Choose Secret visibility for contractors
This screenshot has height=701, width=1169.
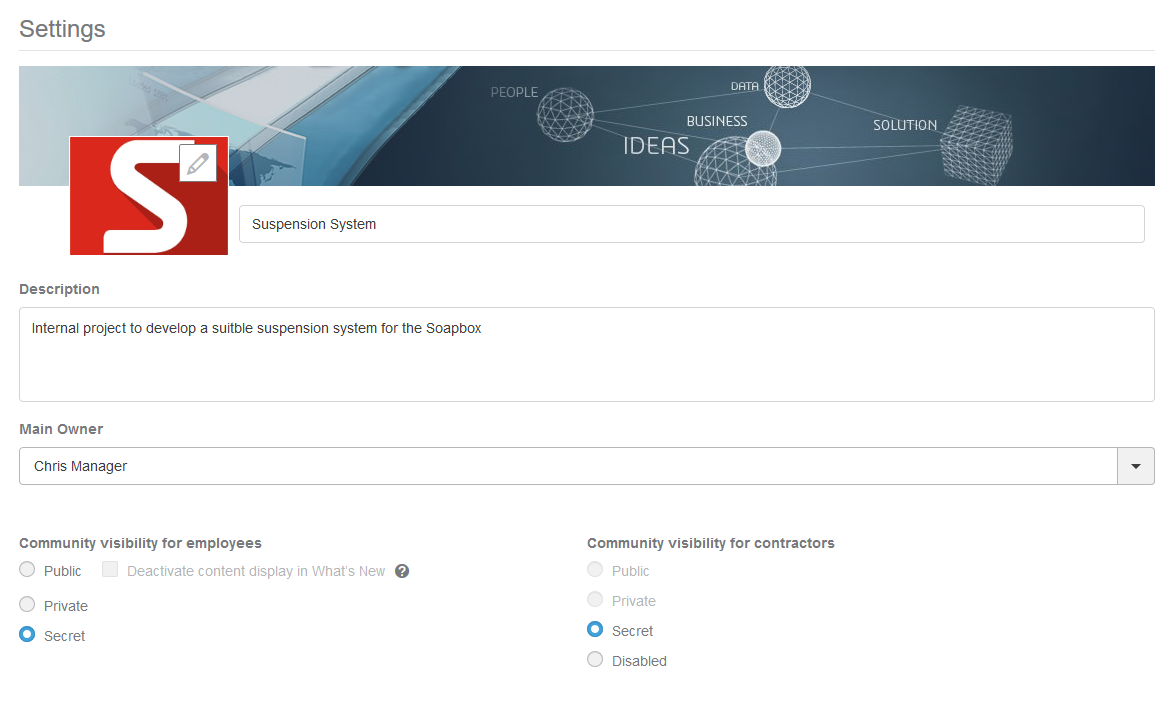(x=595, y=630)
